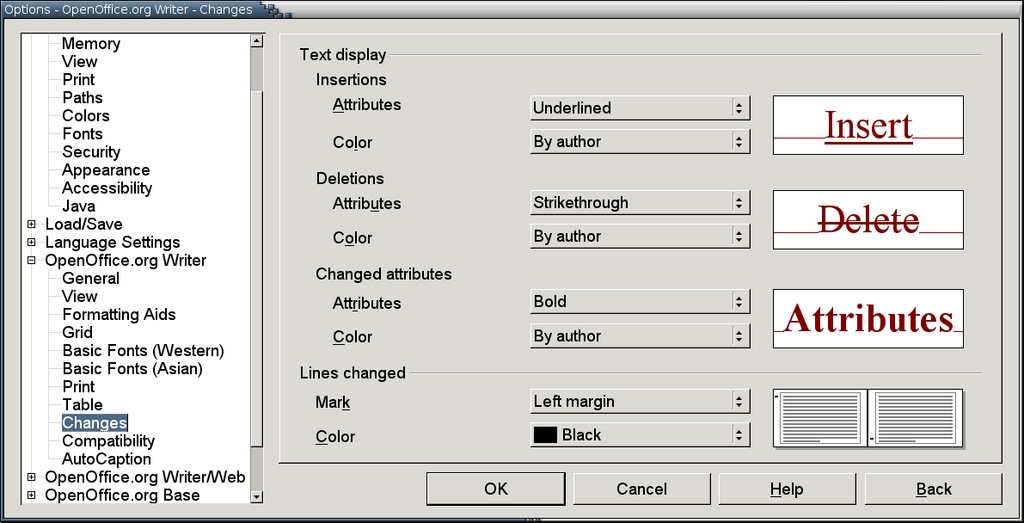Open the Deletions Attributes dropdown showing Strikethrough

coord(639,203)
